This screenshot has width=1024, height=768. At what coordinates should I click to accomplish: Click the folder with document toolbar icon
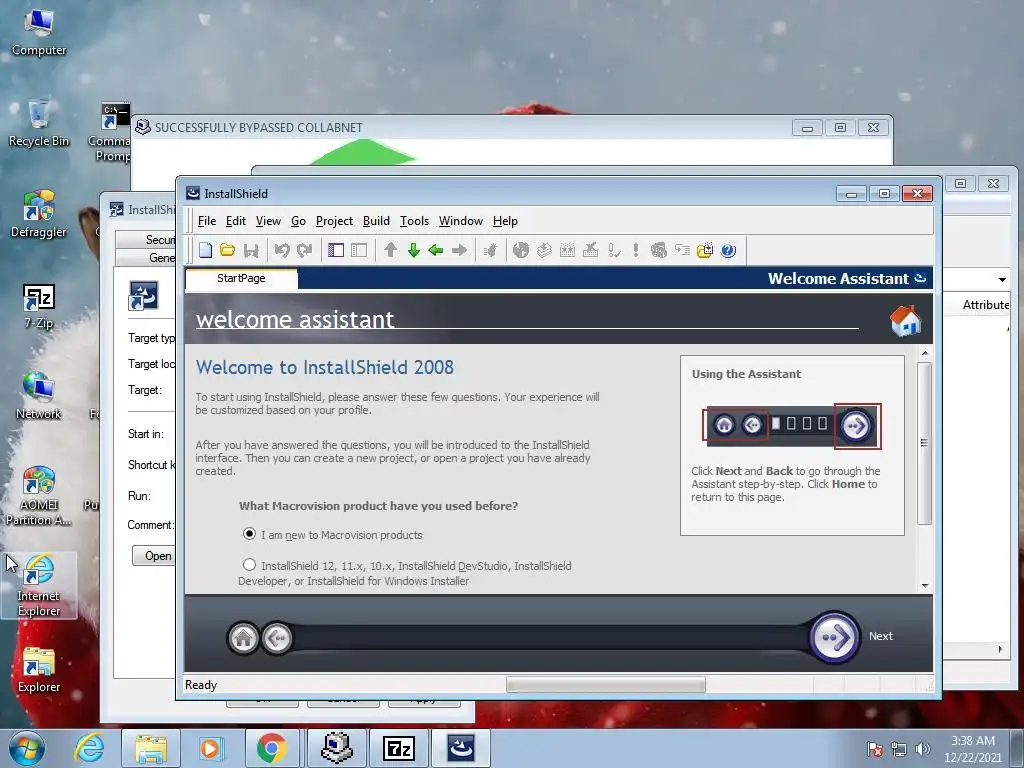(x=705, y=250)
